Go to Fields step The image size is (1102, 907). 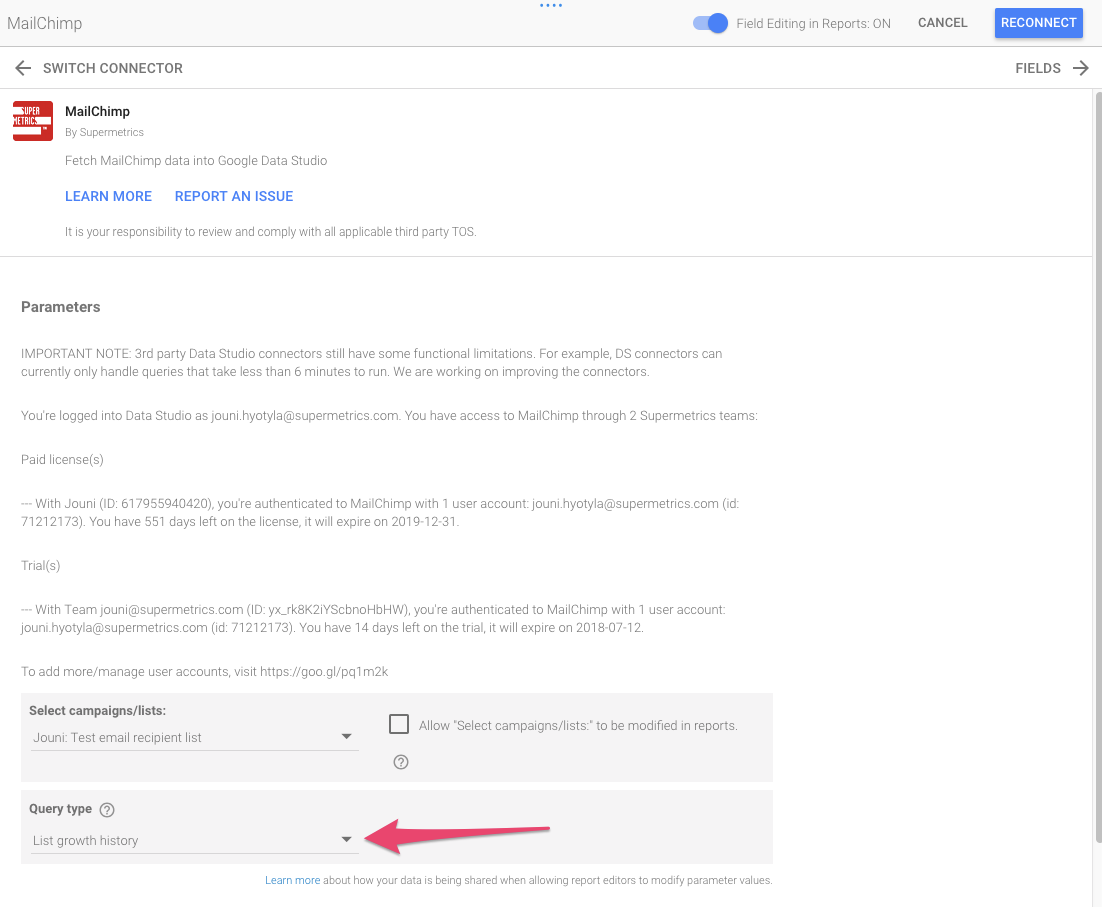tap(1037, 68)
